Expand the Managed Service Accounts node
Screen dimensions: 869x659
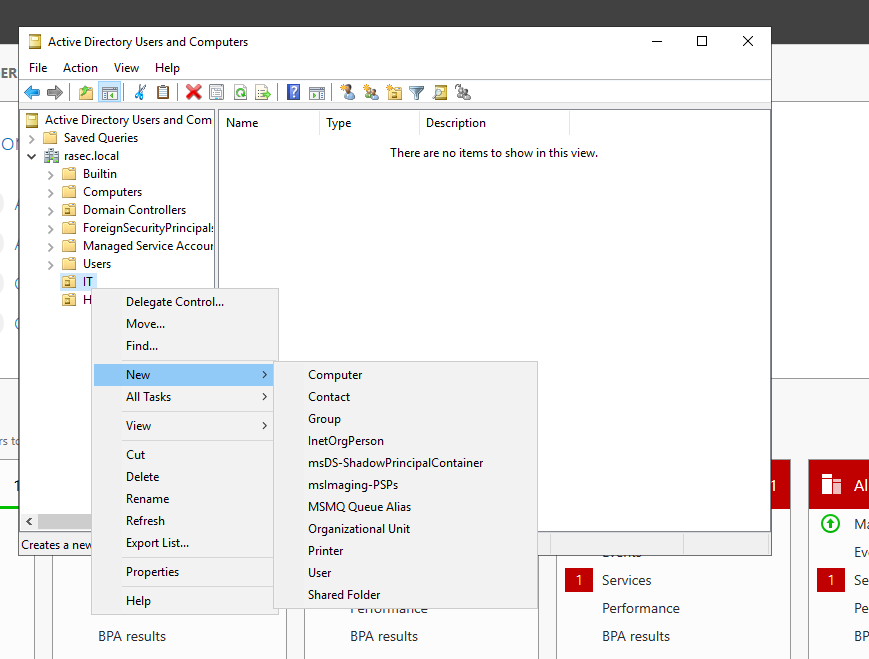coord(50,247)
